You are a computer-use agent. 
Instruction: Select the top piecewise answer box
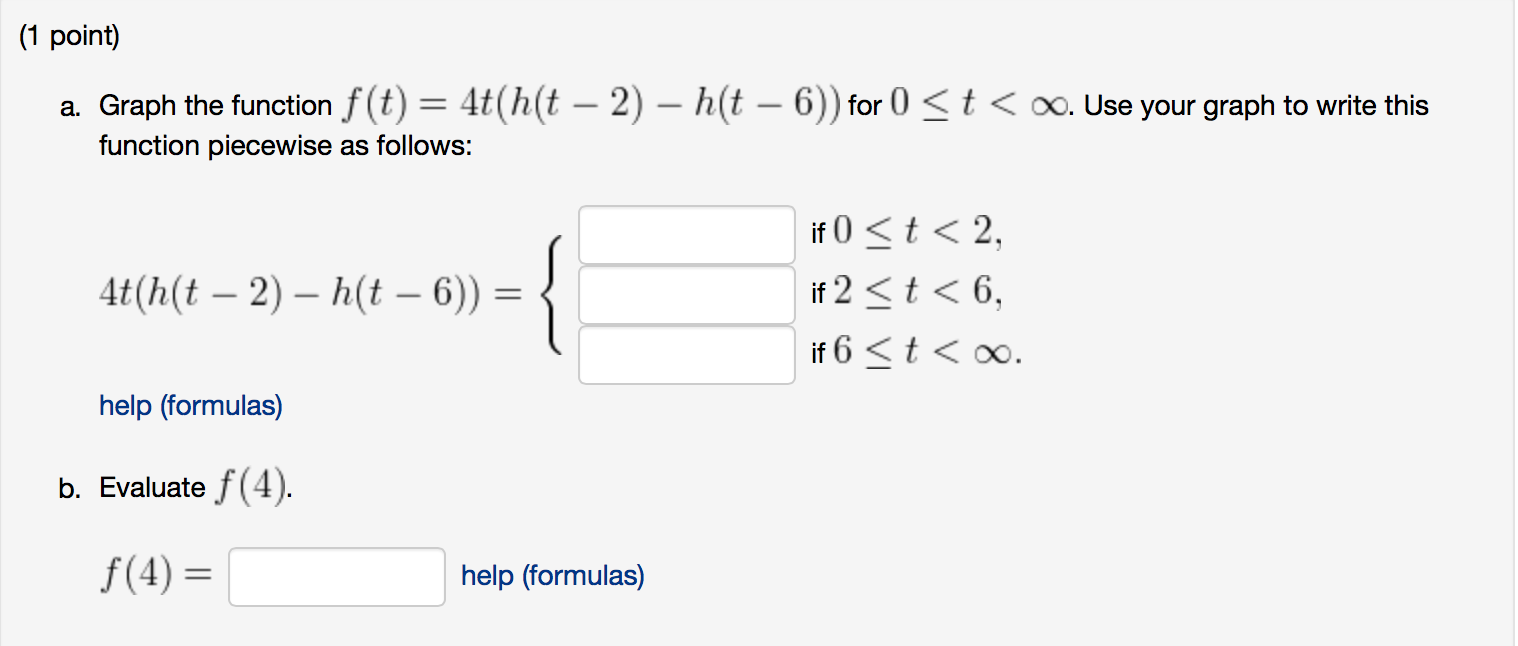(x=685, y=233)
